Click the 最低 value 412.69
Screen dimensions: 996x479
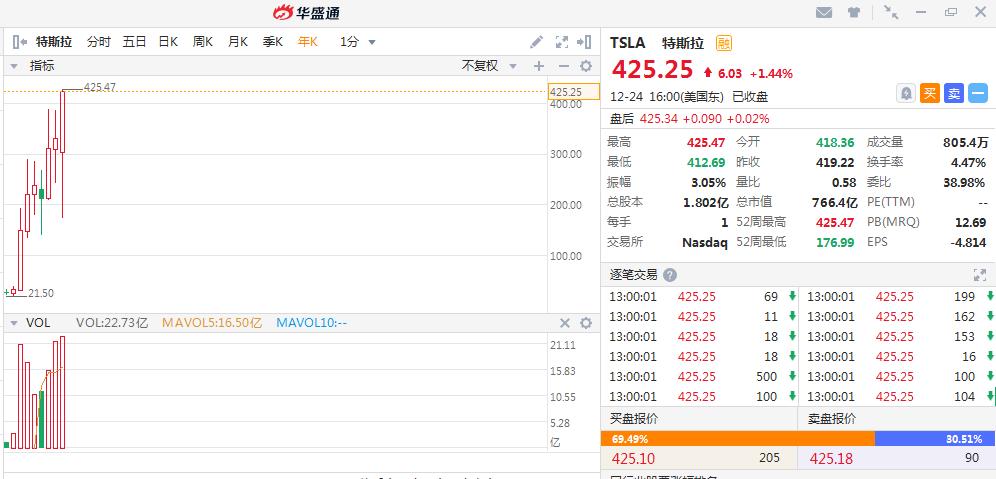[706, 163]
